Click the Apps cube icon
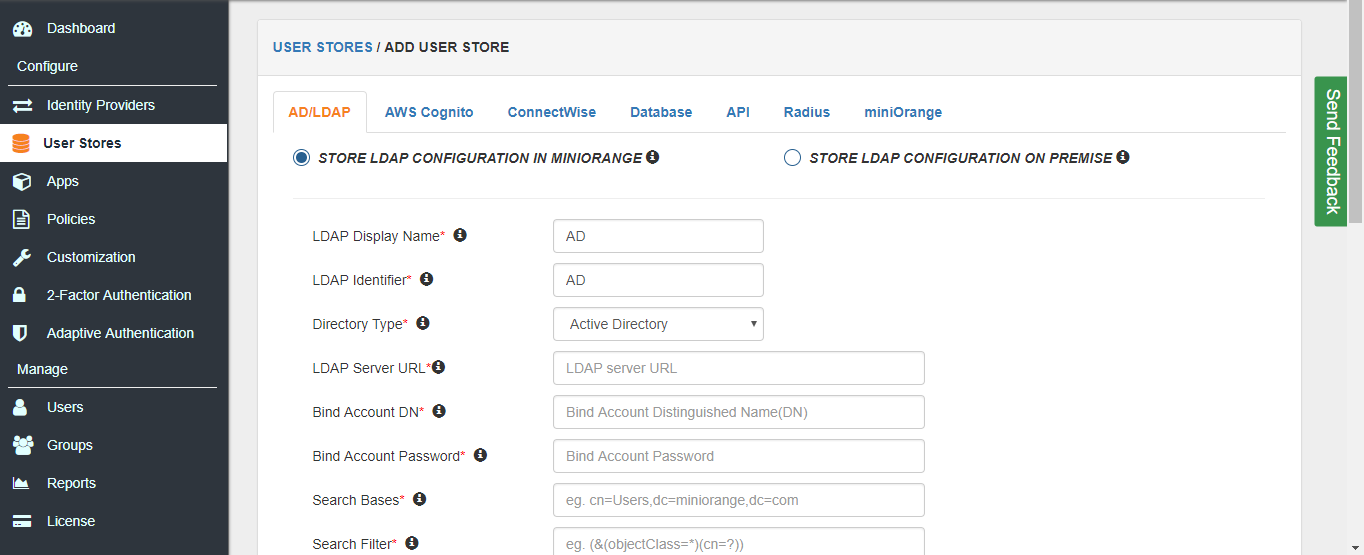This screenshot has width=1364, height=555. coord(21,181)
